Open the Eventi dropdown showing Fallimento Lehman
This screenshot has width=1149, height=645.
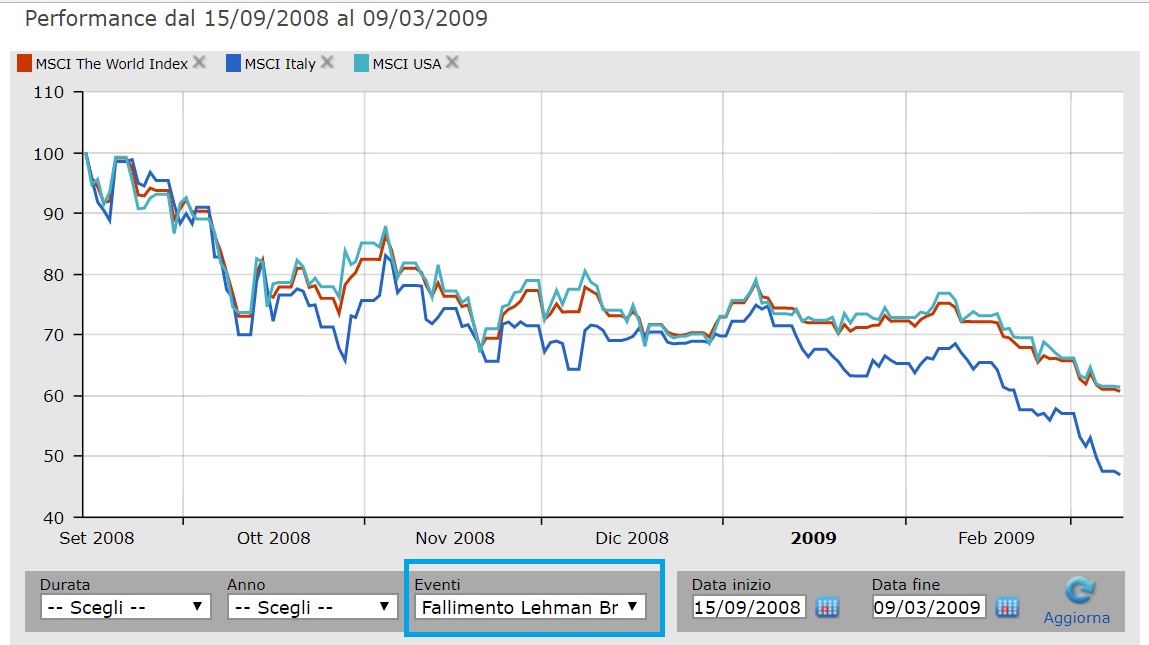click(x=531, y=607)
